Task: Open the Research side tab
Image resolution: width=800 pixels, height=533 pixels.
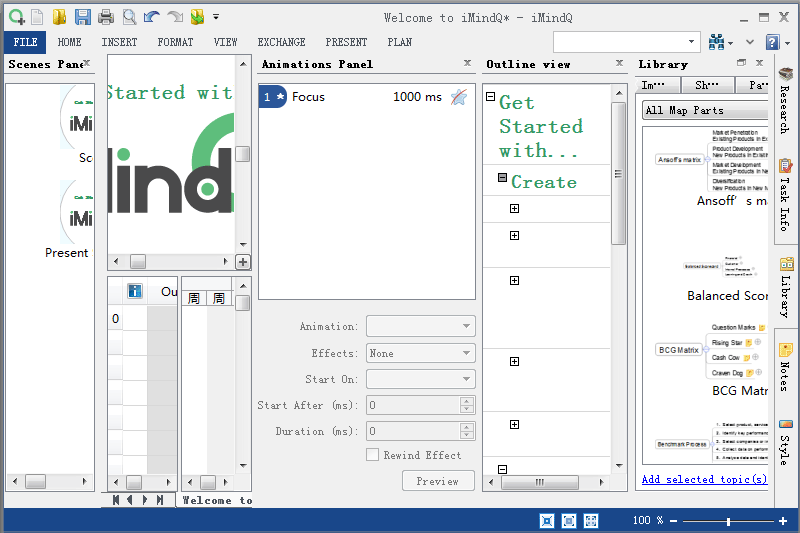Action: point(786,101)
